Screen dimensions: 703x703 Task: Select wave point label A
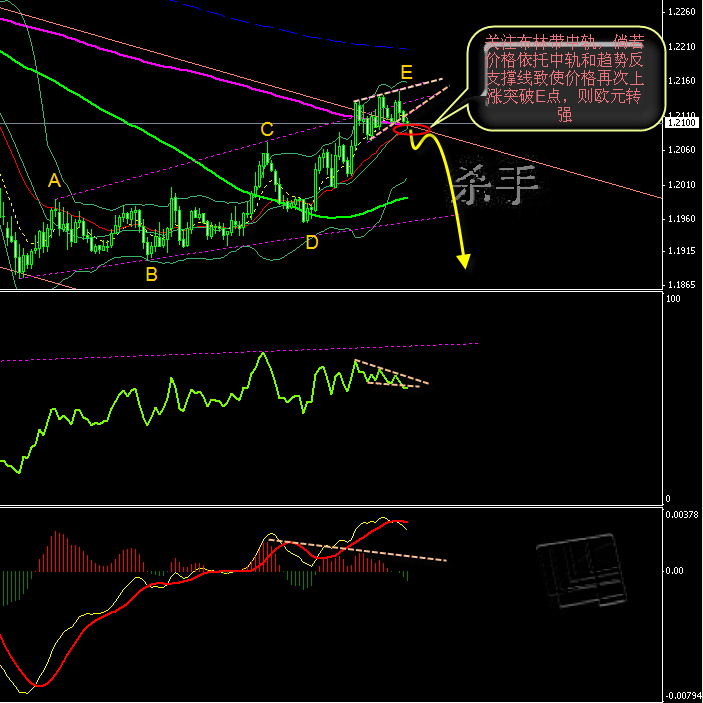click(x=54, y=181)
